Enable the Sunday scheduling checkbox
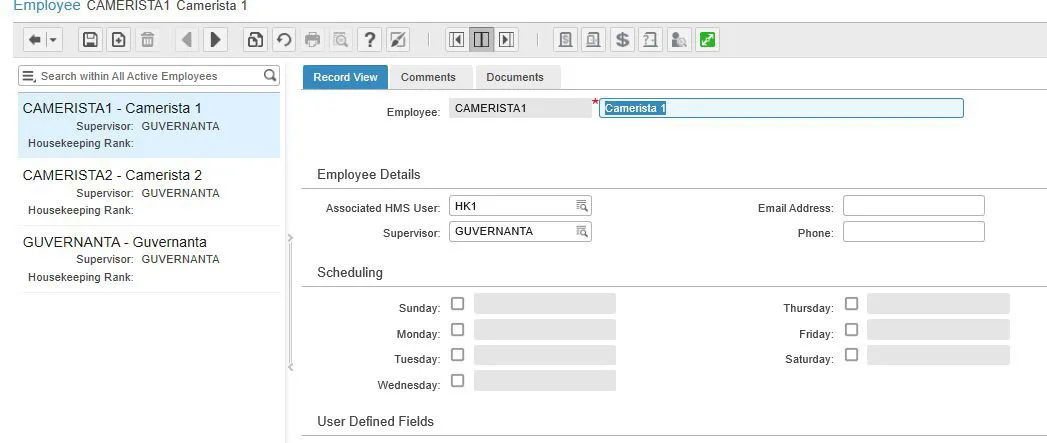Screen dimensions: 1047x443 click(457, 304)
